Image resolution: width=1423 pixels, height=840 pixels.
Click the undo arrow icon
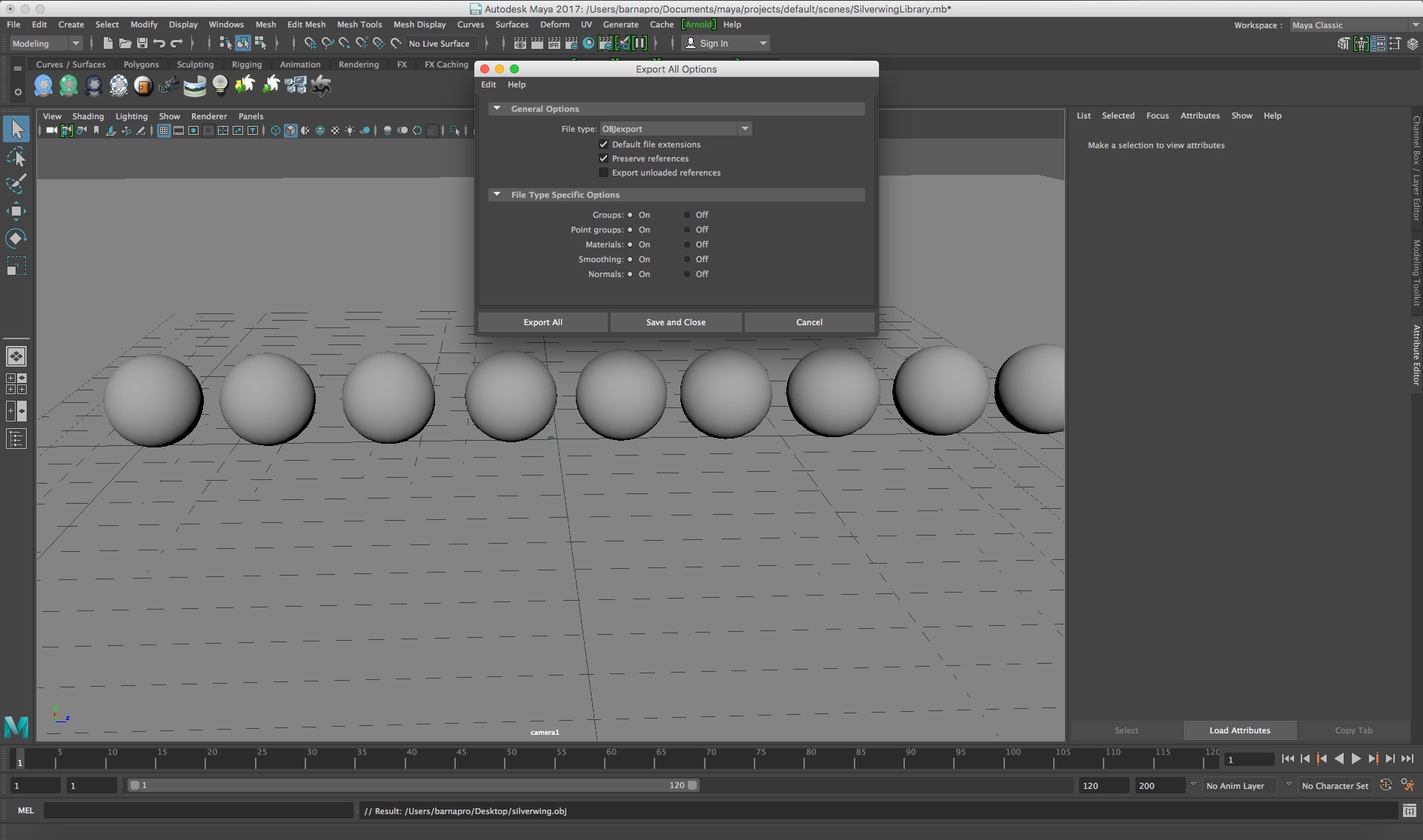pos(159,44)
